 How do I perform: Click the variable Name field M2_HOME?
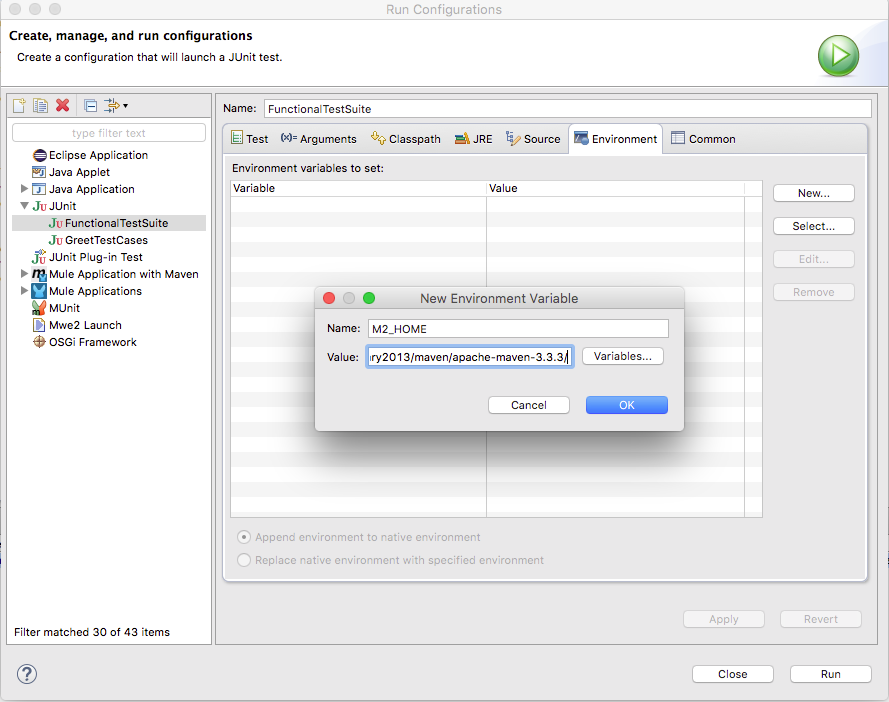[518, 329]
